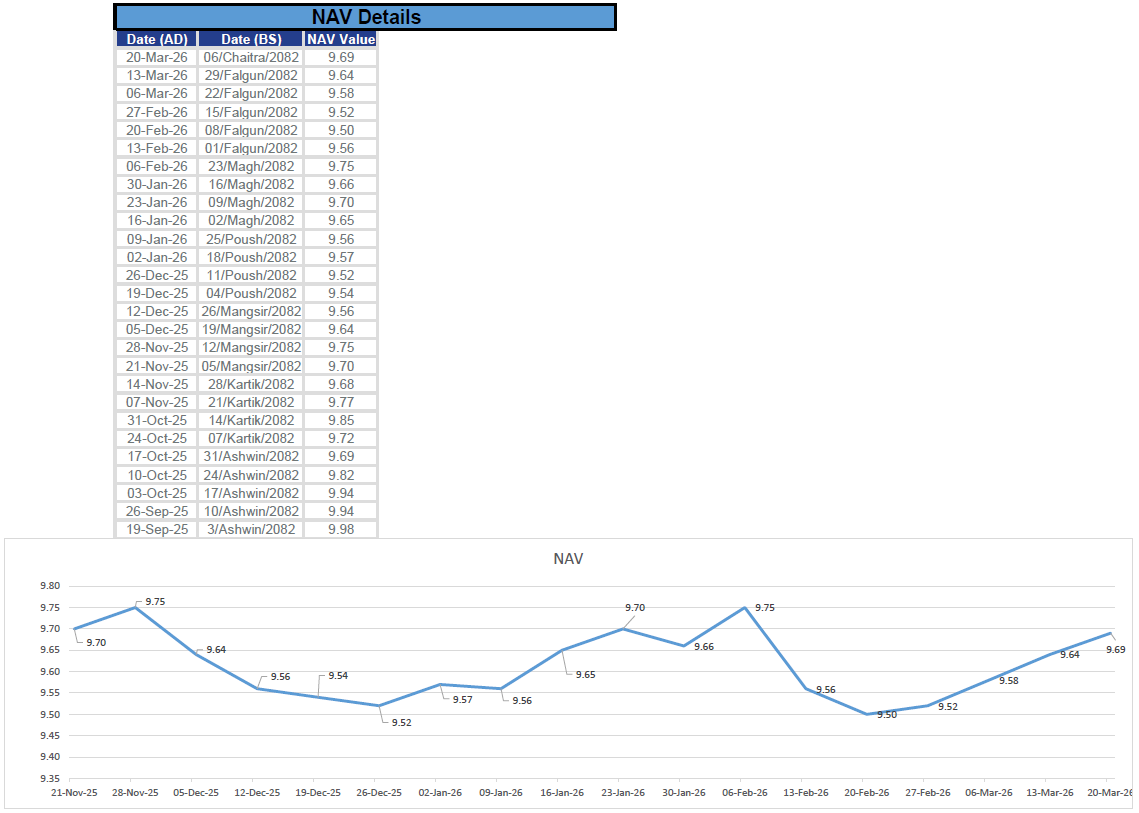The width and height of the screenshot is (1139, 813).
Task: Click the NAV Value column header
Action: 341,39
